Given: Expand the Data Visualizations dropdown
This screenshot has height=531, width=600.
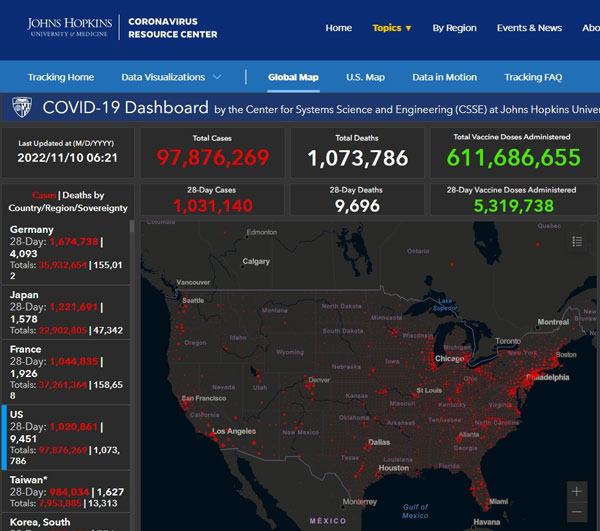Looking at the screenshot, I should [171, 77].
